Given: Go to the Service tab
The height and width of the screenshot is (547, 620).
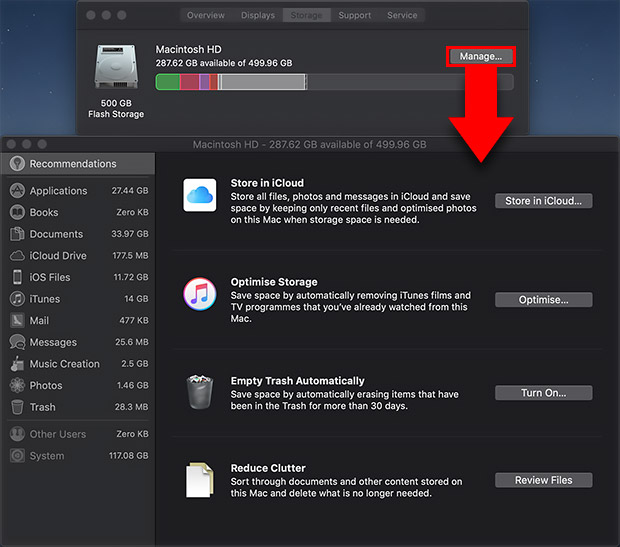Looking at the screenshot, I should pyautogui.click(x=402, y=15).
